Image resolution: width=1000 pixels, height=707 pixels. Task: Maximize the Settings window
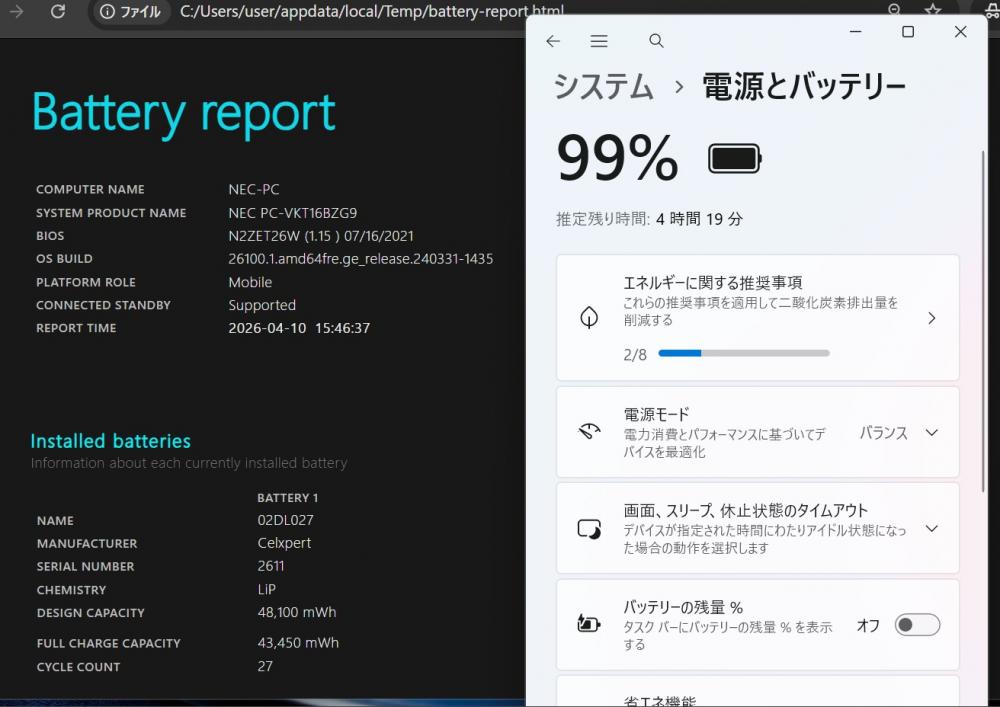click(x=908, y=32)
